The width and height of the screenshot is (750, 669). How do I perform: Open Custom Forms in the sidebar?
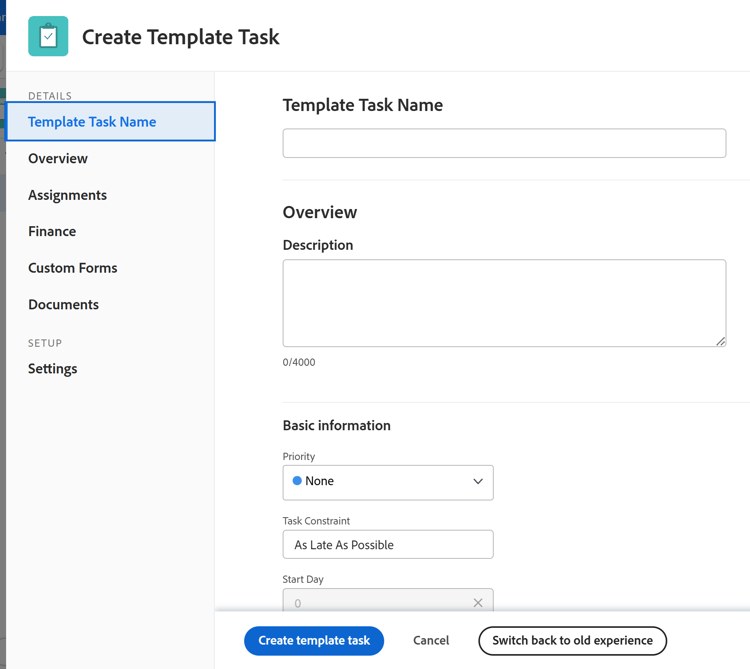(72, 268)
